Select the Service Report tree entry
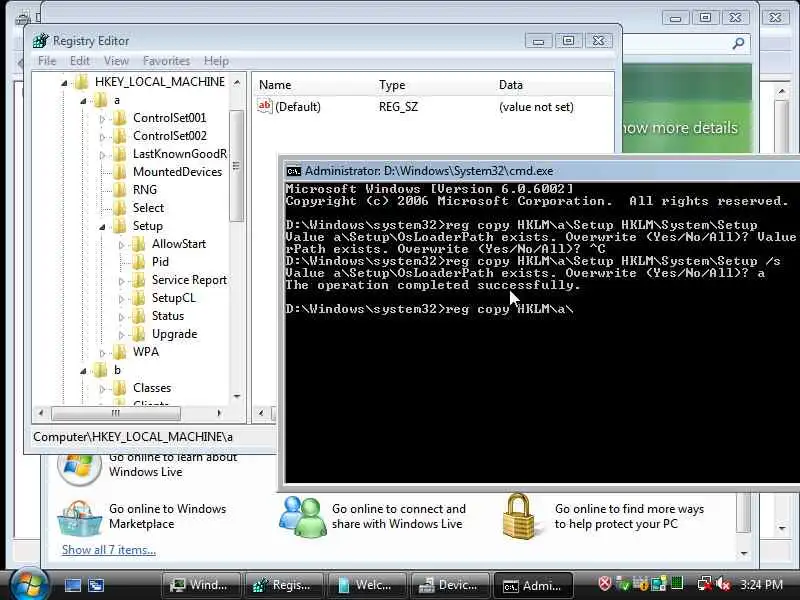800x600 pixels. coord(189,280)
